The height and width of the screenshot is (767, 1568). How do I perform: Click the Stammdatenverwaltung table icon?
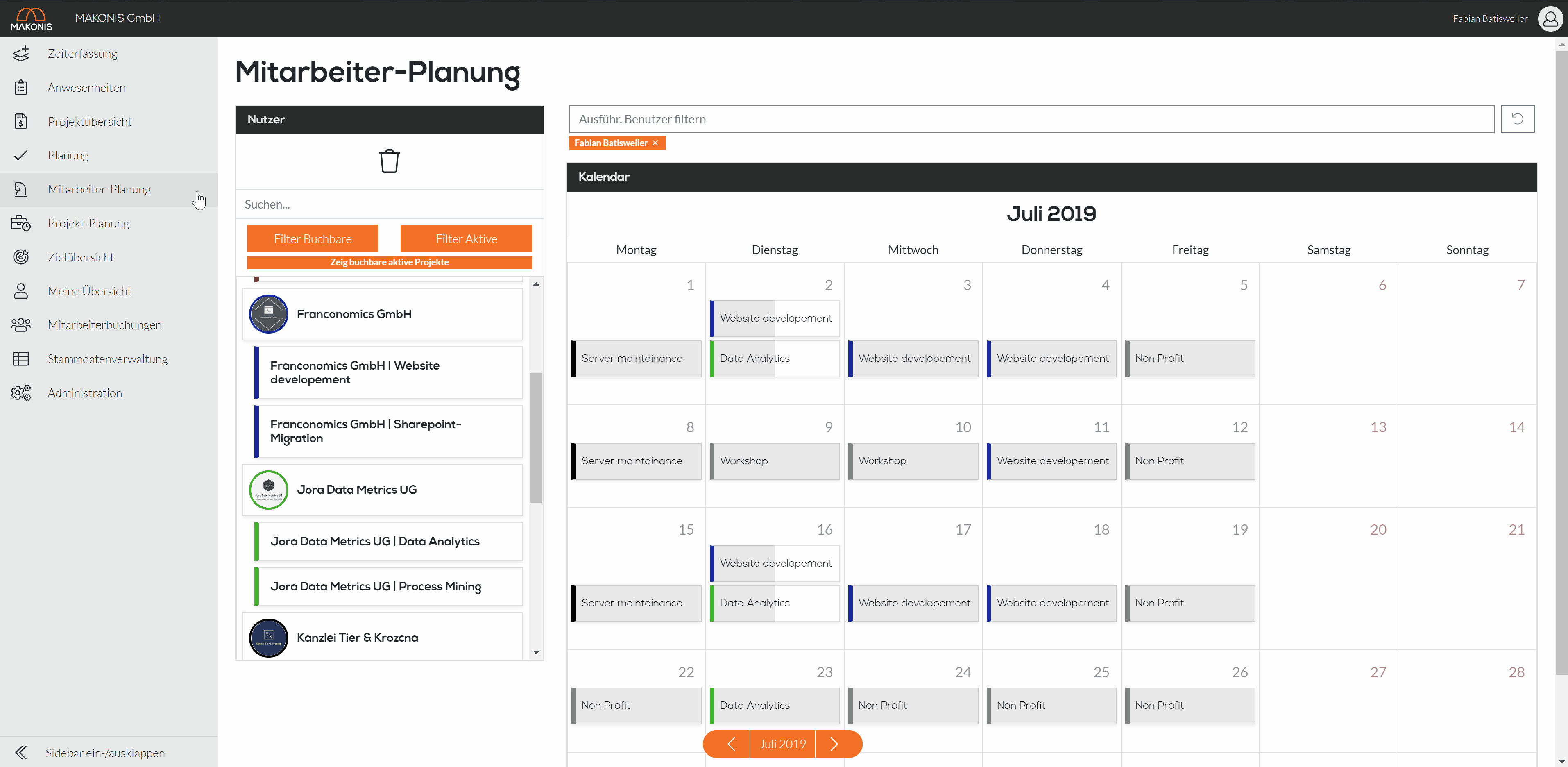pyautogui.click(x=21, y=359)
